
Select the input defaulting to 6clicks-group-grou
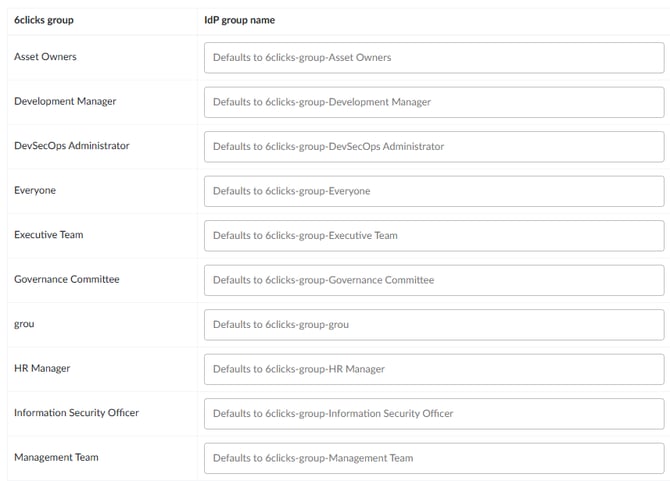coord(433,325)
